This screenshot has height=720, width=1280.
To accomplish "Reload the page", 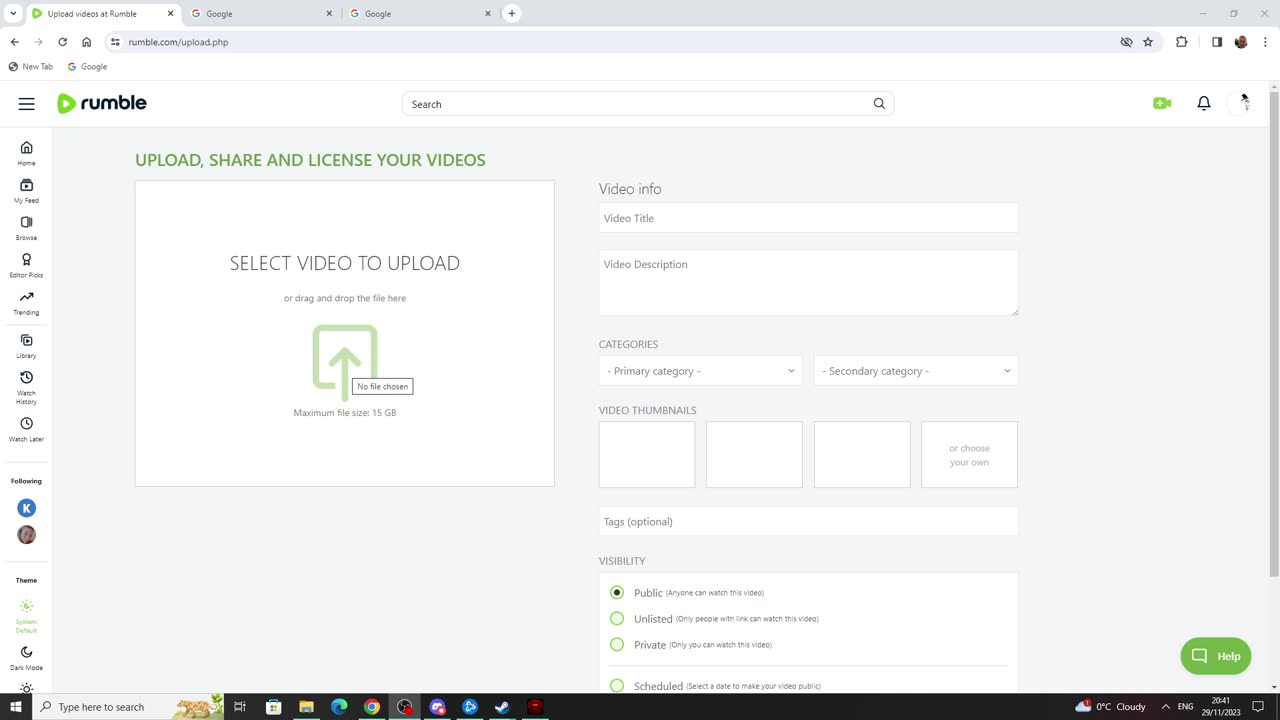I will [x=62, y=42].
